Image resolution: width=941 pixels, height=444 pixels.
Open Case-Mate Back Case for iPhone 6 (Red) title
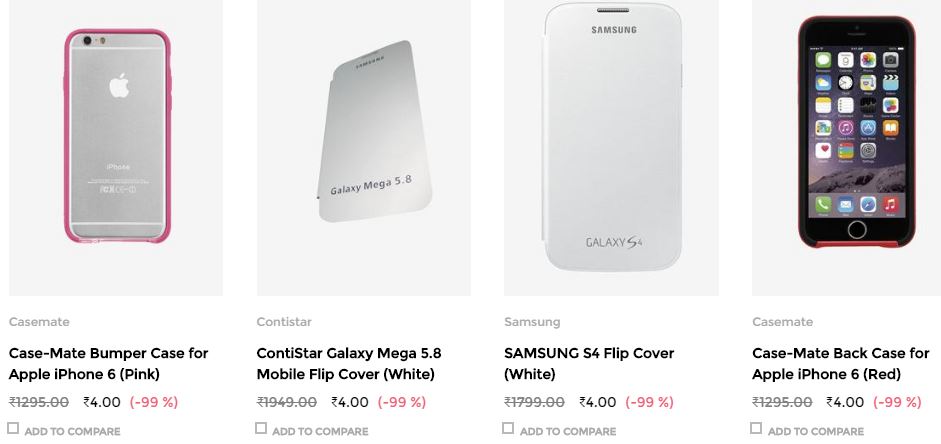(x=840, y=364)
